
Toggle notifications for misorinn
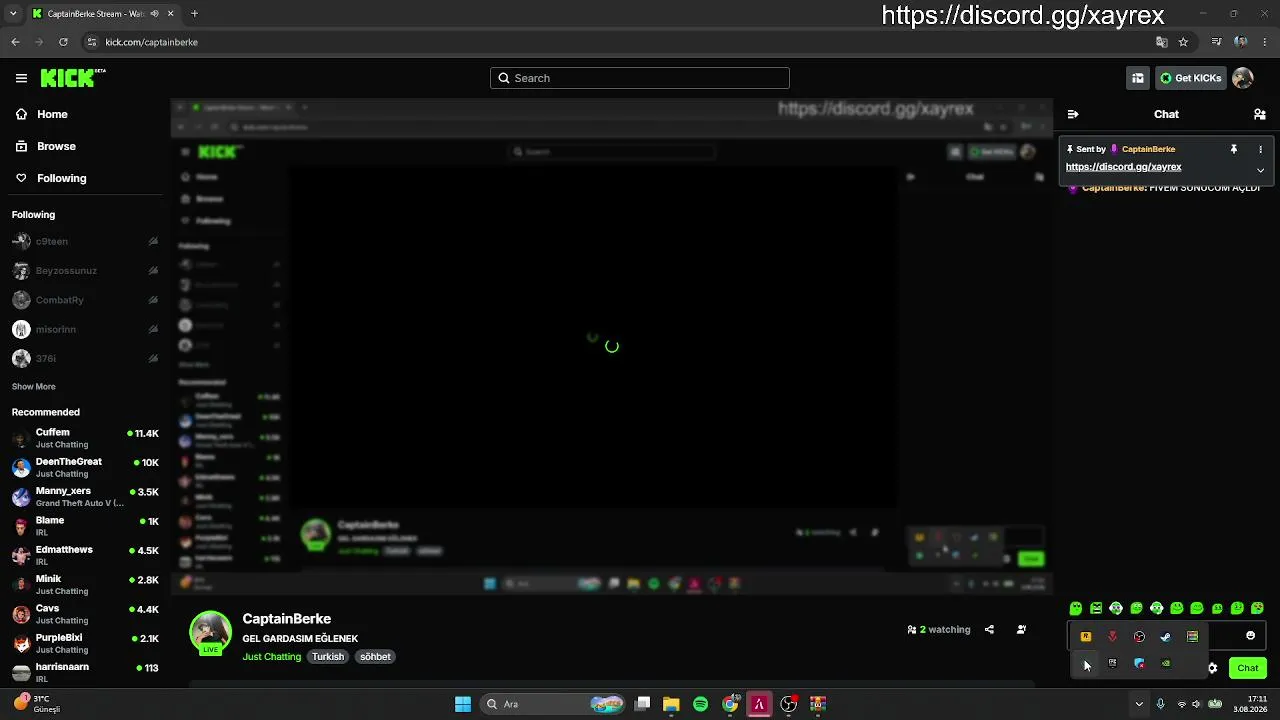(x=153, y=329)
